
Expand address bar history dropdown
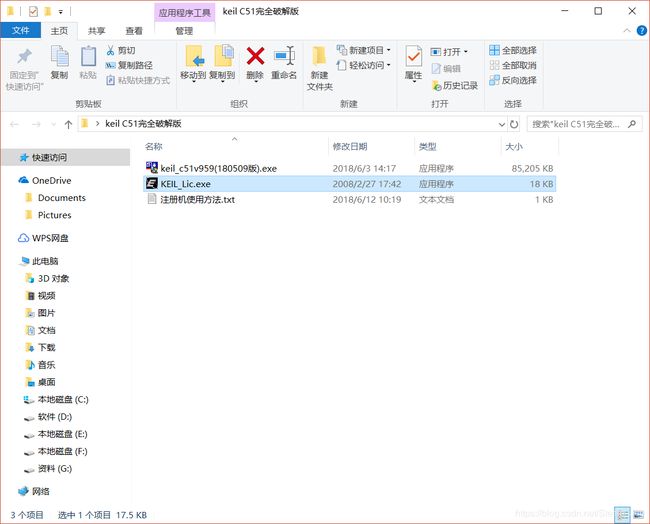502,124
